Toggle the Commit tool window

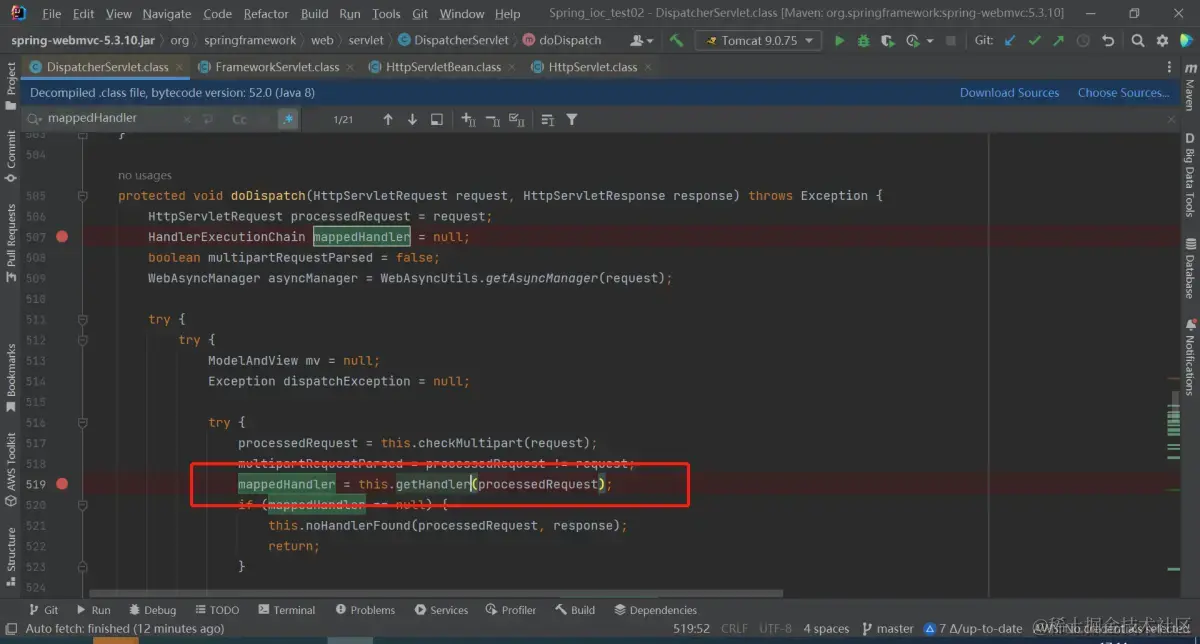tap(11, 157)
